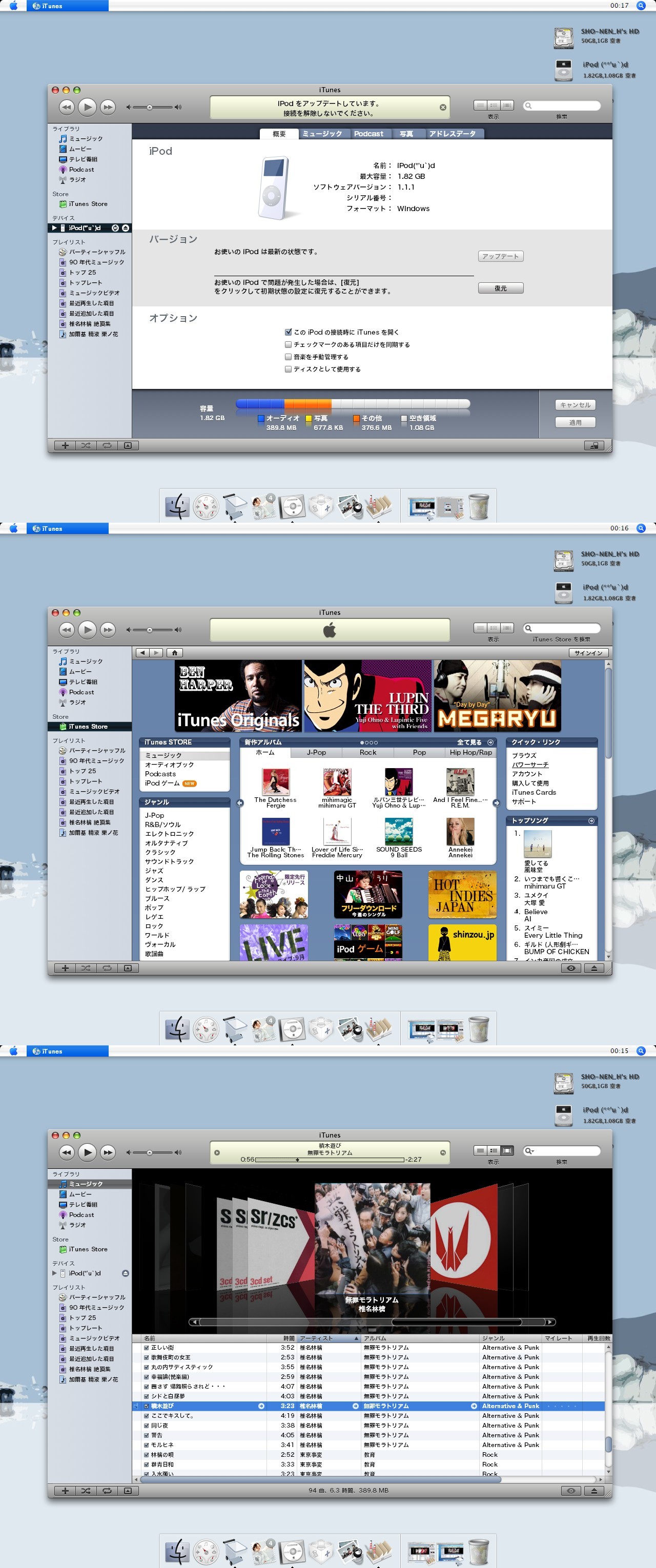The width and height of the screenshot is (656, 1568).
Task: Expand トップソング list arrow
Action: pyautogui.click(x=591, y=821)
